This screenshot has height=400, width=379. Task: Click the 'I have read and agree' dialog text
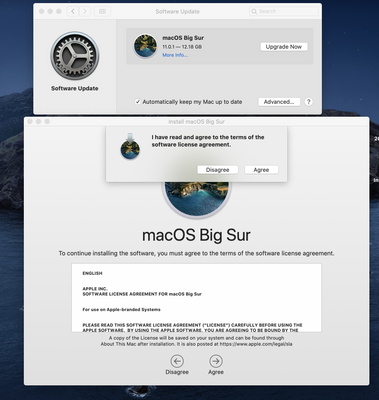208,141
